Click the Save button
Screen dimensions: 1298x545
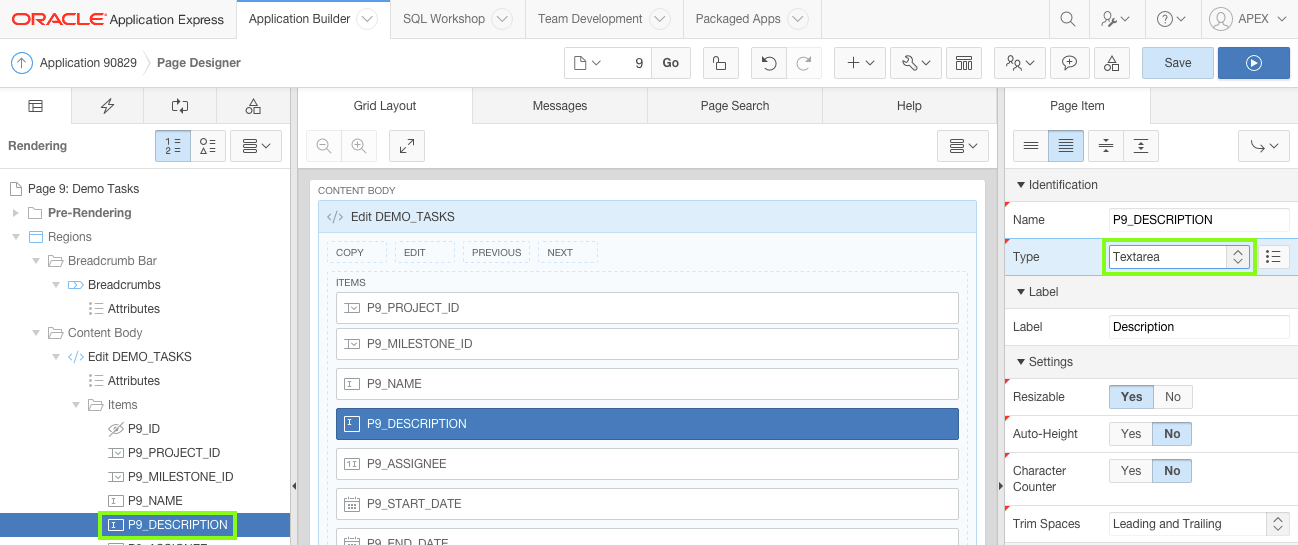(x=1178, y=63)
